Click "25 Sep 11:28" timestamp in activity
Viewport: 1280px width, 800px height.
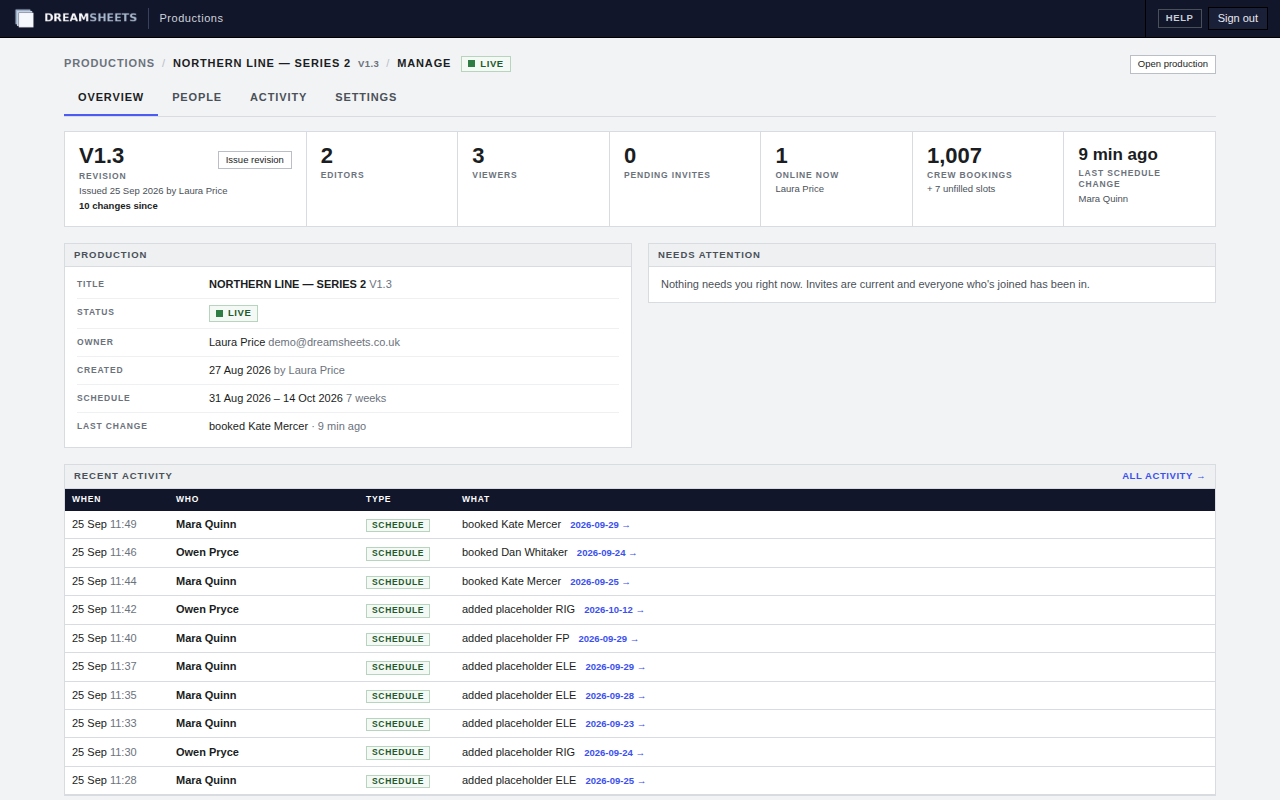click(x=104, y=780)
